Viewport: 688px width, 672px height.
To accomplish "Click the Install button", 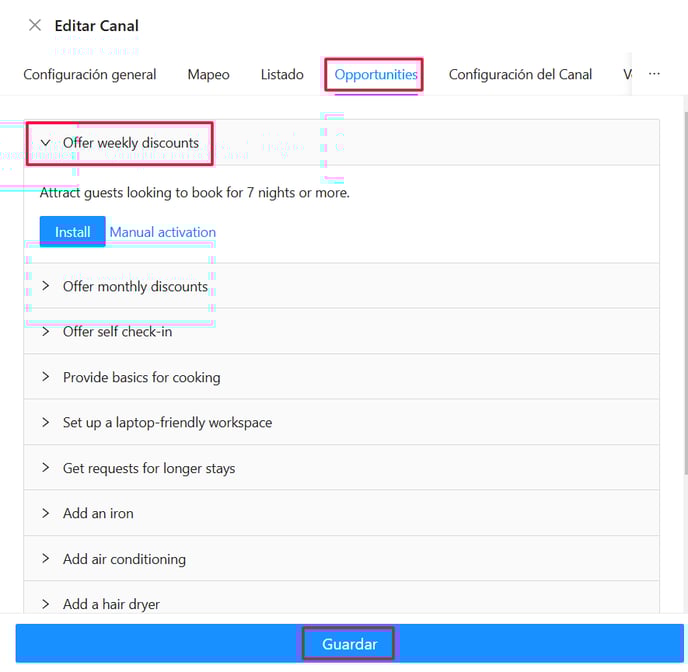I will [72, 232].
